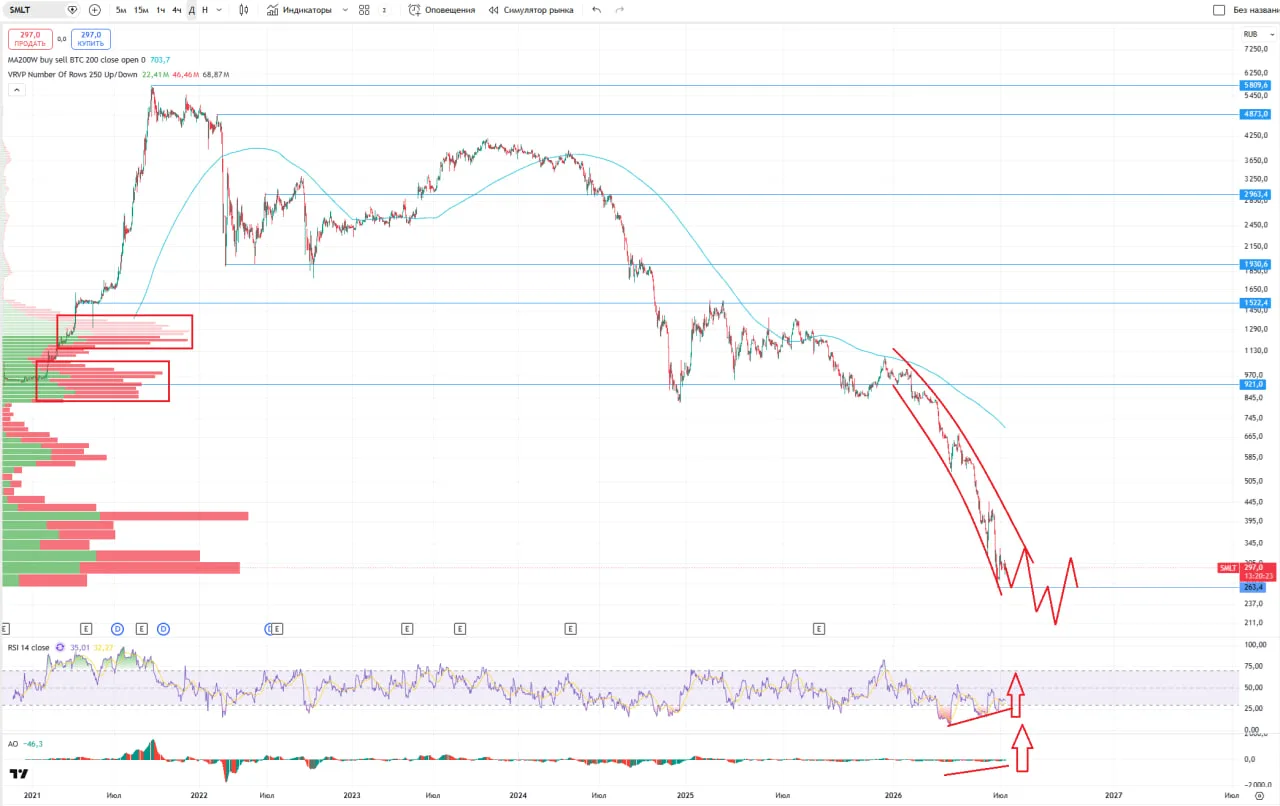Click the first dividend D marker on timeline
The height and width of the screenshot is (806, 1280).
pos(117,629)
